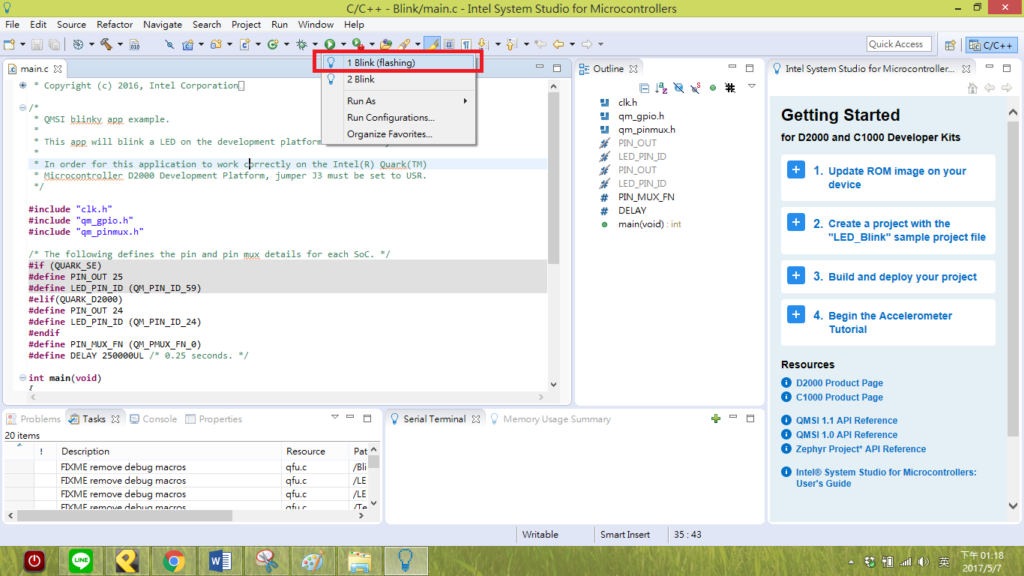The width and height of the screenshot is (1024, 576).
Task: Open the QMSI 1.1 API Reference link
Action: pos(846,421)
